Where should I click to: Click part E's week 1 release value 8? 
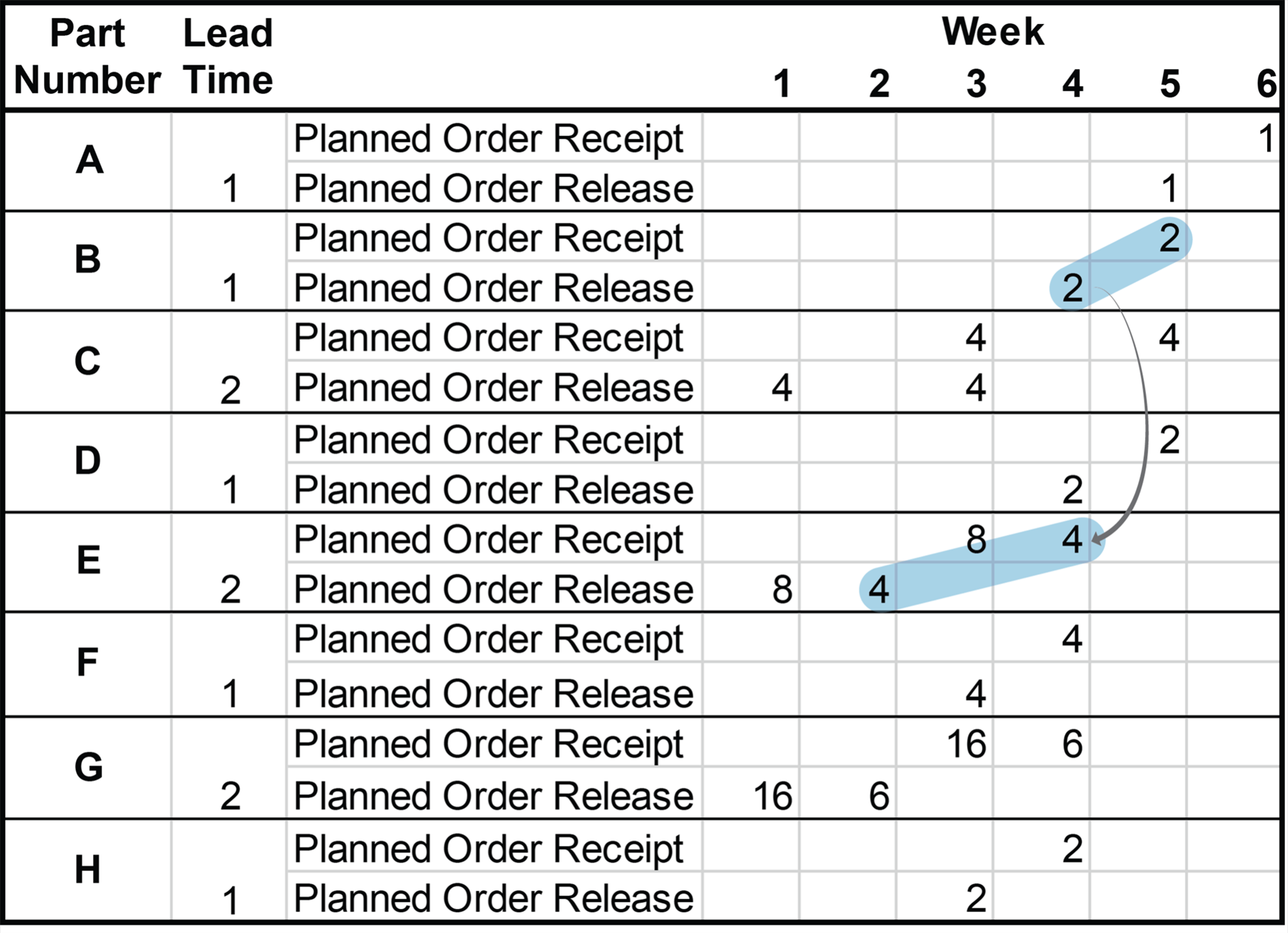click(x=782, y=590)
